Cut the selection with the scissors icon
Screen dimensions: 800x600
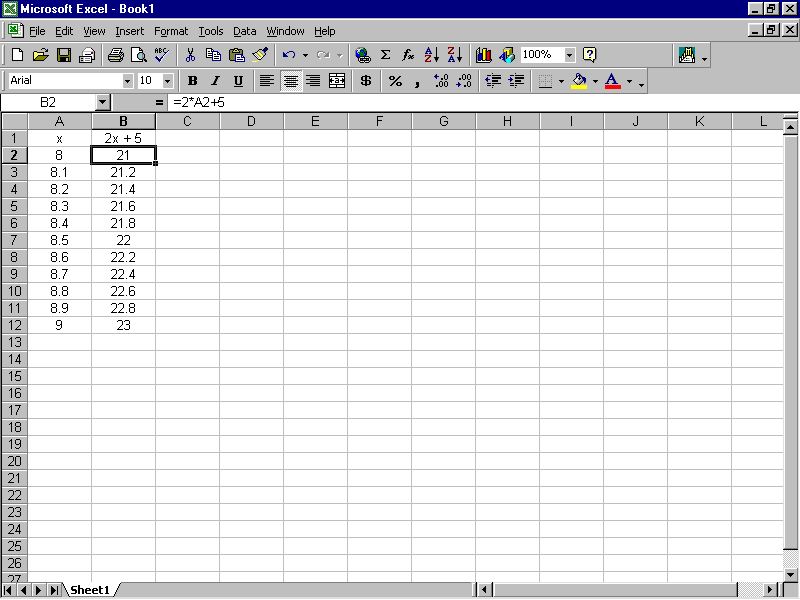[190, 55]
